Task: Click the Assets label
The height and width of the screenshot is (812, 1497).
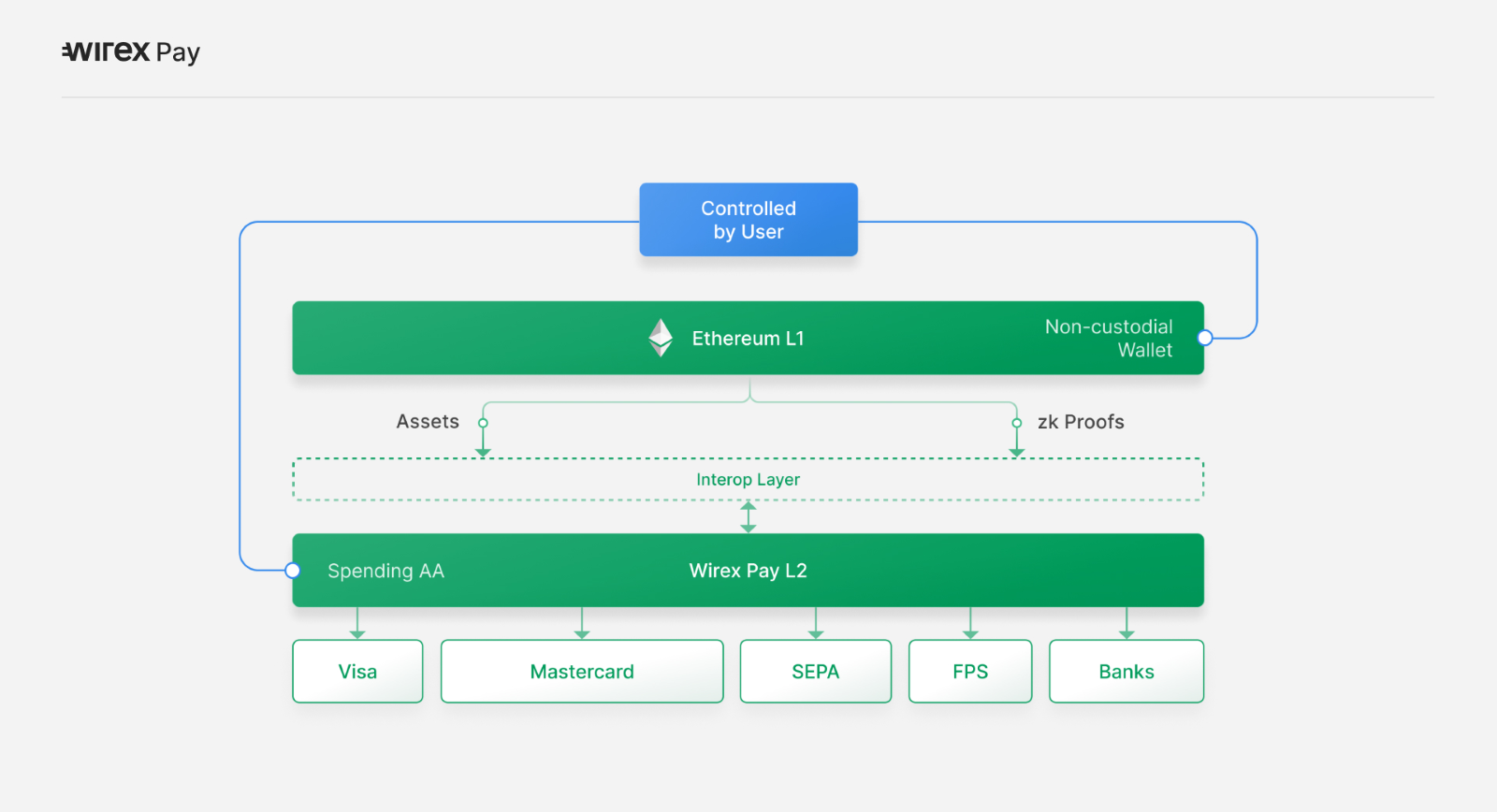Action: click(428, 422)
